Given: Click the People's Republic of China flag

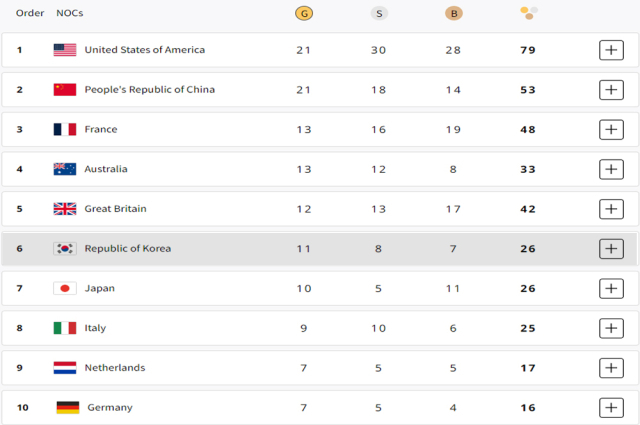Looking at the screenshot, I should click(65, 90).
